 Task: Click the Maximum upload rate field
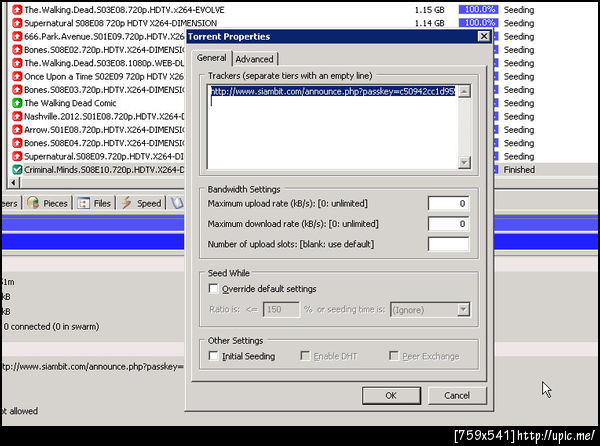448,203
